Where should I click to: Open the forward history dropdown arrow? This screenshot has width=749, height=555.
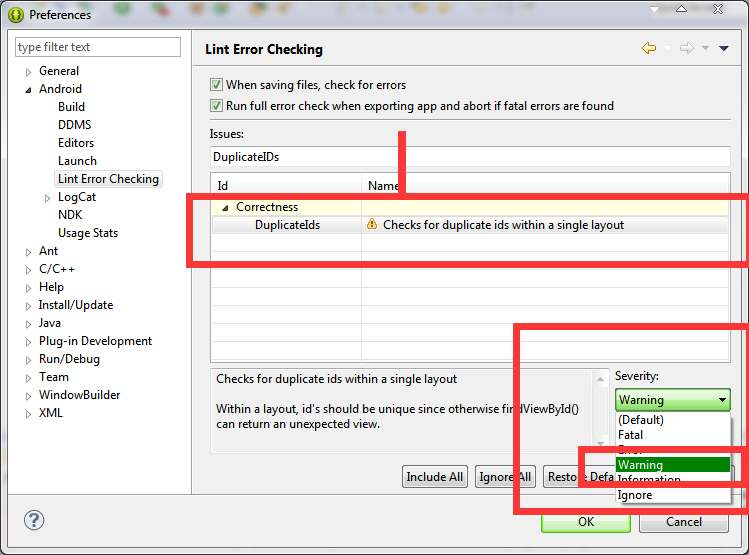[x=705, y=48]
